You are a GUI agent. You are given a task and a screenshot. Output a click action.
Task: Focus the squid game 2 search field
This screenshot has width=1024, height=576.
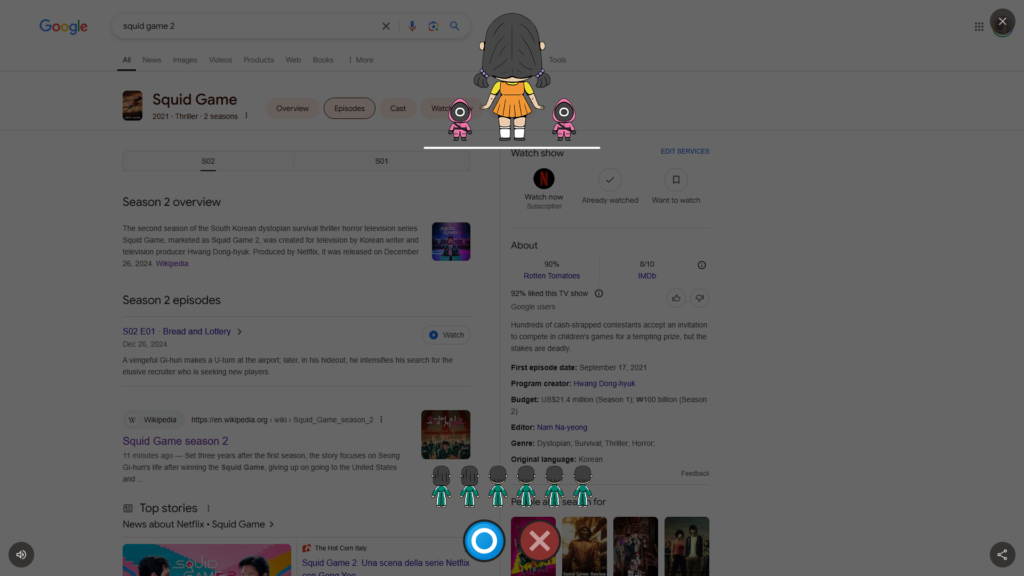[248, 26]
